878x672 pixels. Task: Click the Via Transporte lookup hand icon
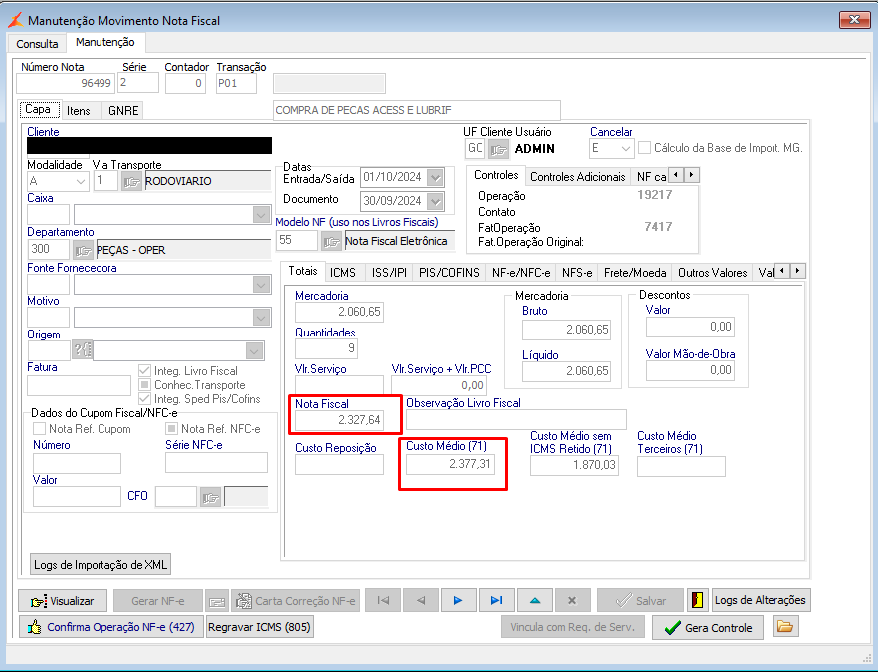[x=131, y=181]
